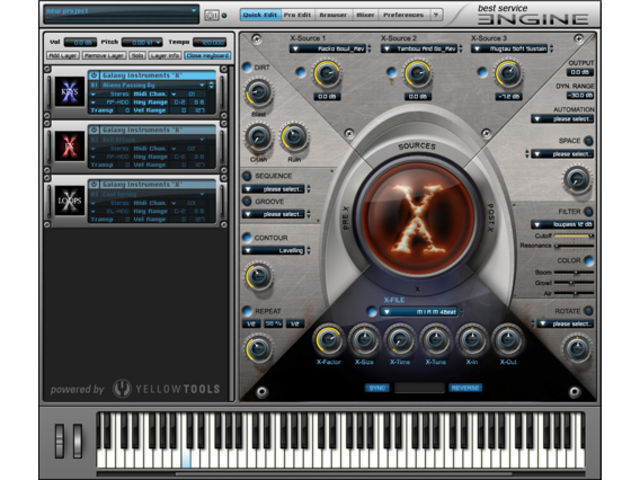Open the Preferences tab
The width and height of the screenshot is (640, 480).
(403, 15)
